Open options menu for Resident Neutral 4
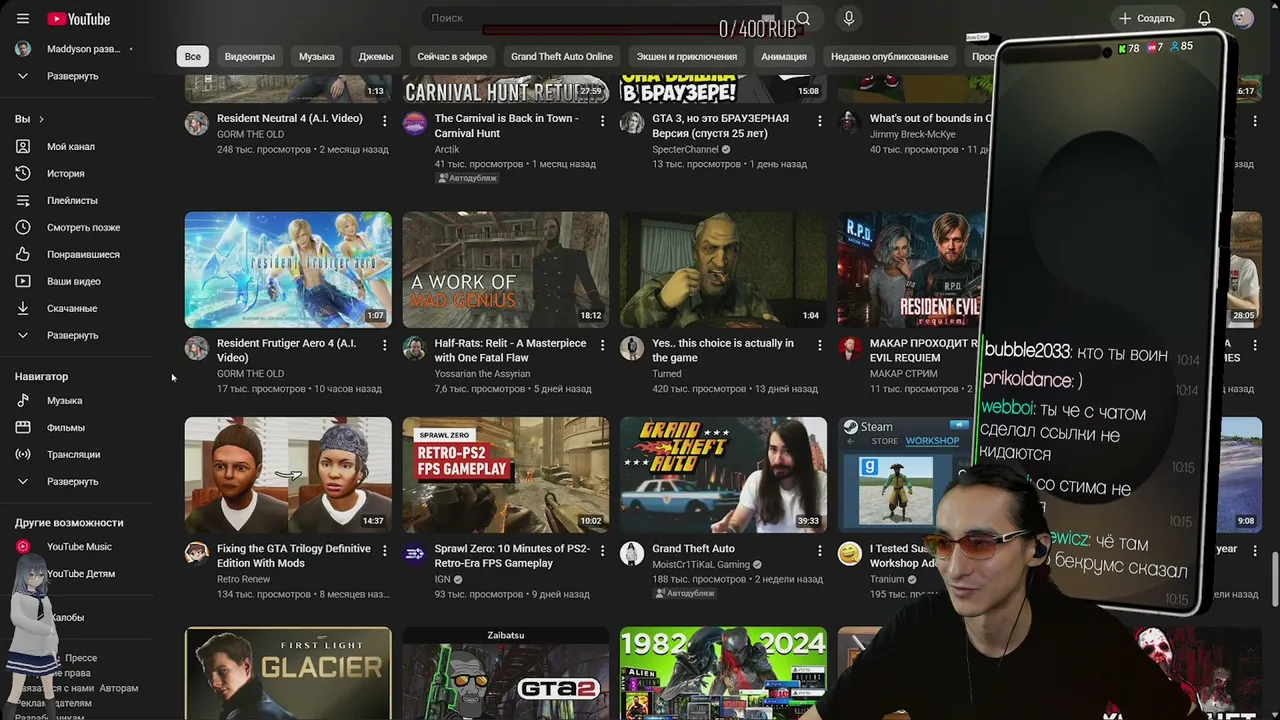The width and height of the screenshot is (1280, 720). coord(384,120)
